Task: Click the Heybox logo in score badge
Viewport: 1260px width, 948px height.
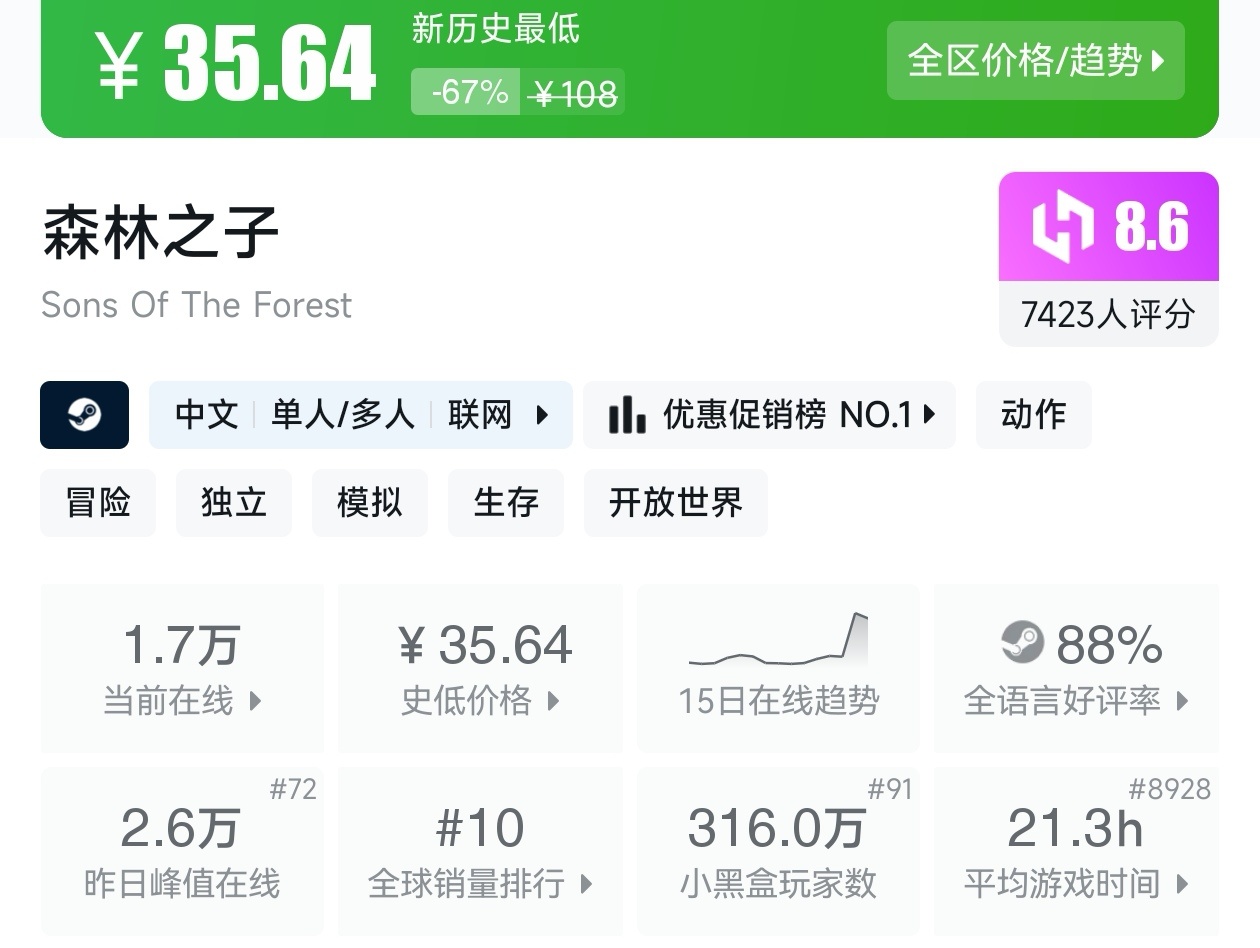Action: point(1064,227)
